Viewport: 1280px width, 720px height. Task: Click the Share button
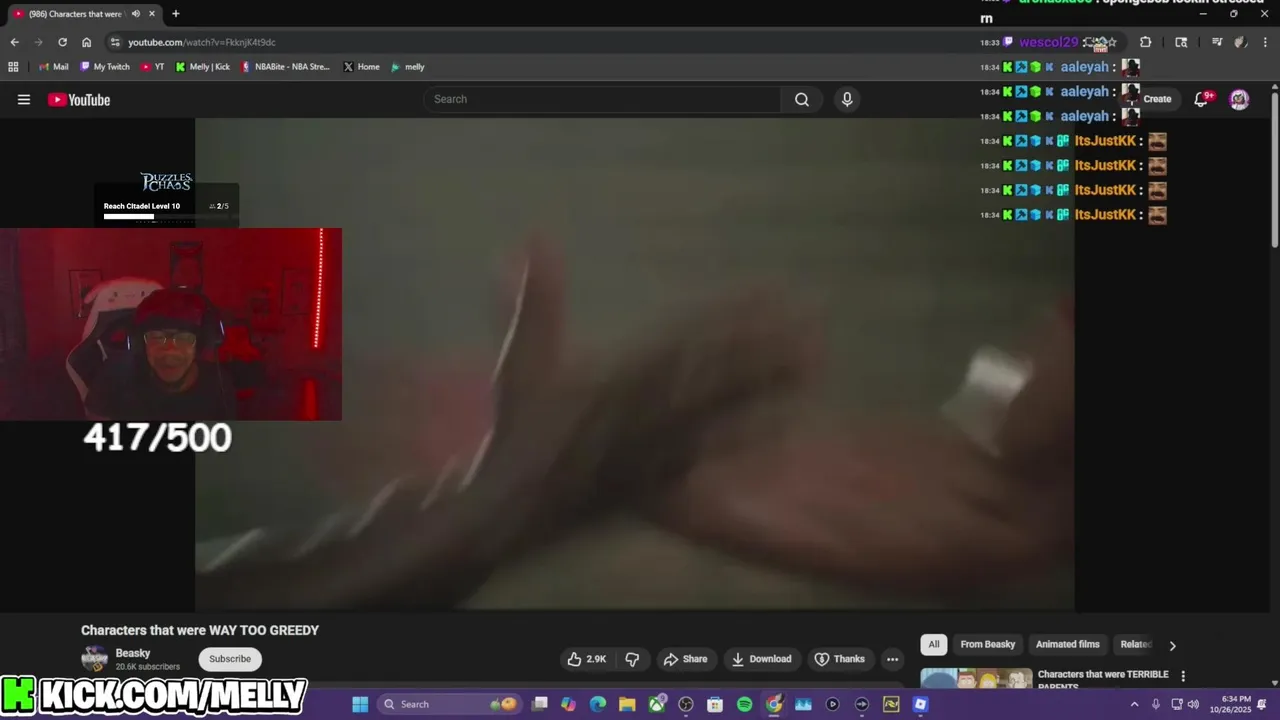click(685, 659)
